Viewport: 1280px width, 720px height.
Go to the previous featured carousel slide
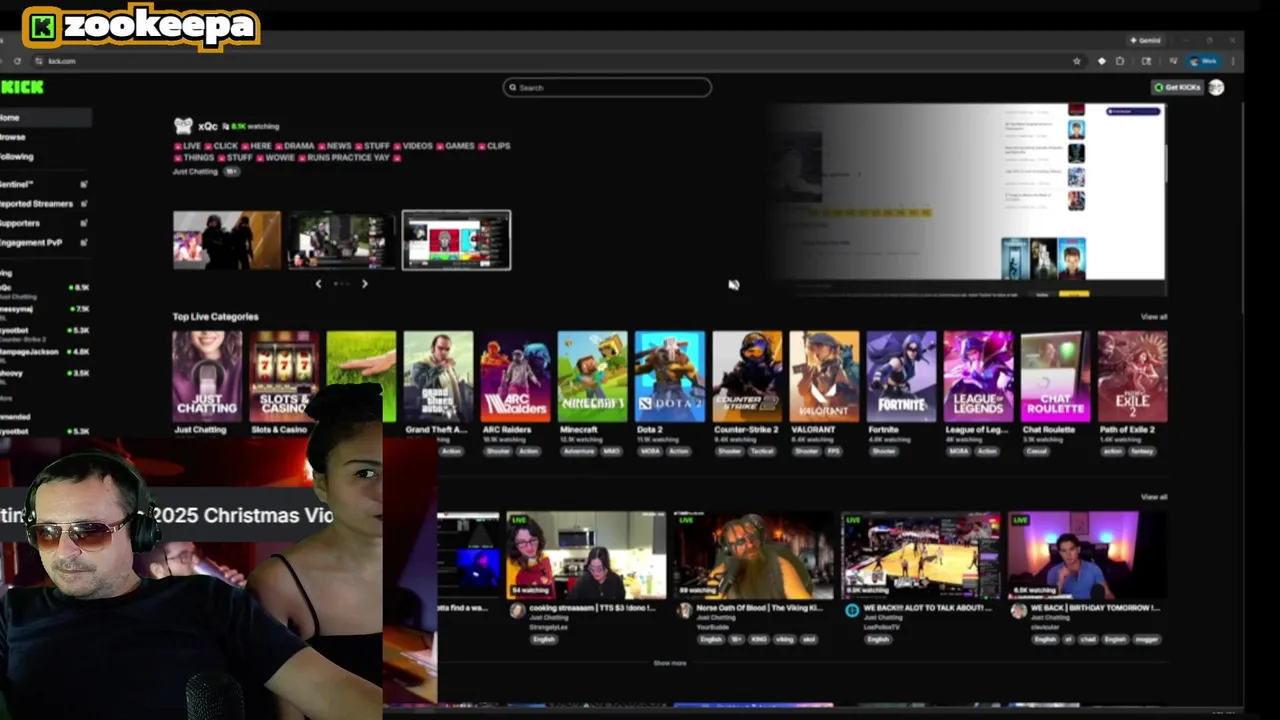coord(319,284)
